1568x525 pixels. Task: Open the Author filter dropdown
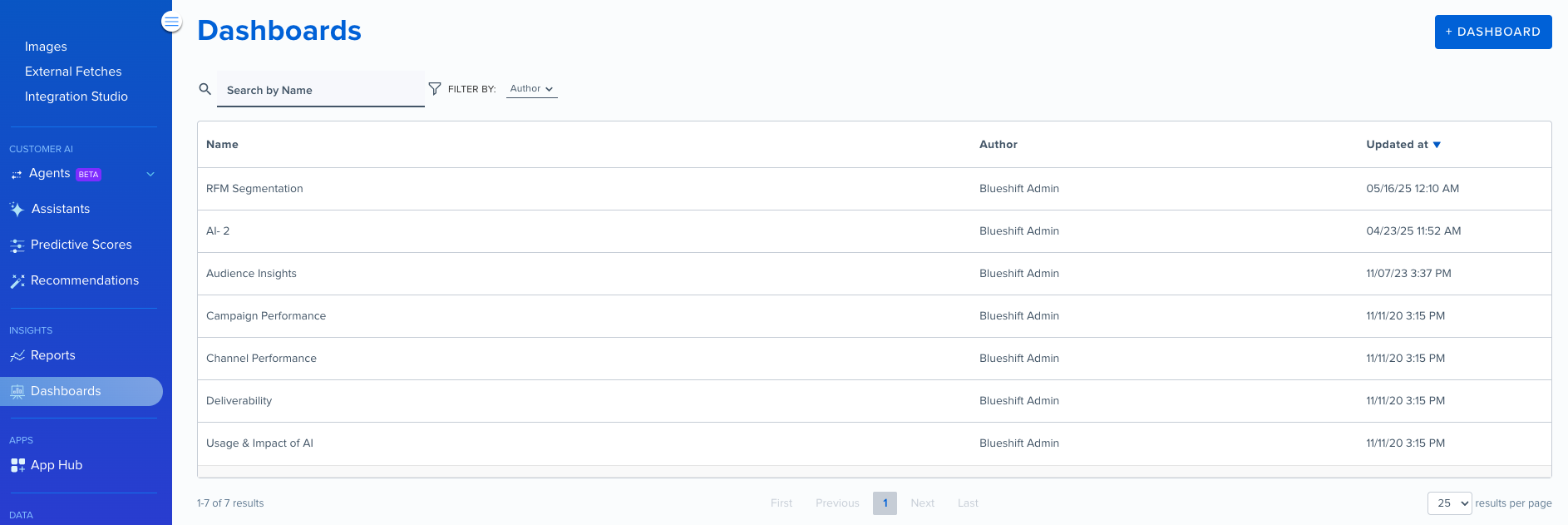click(x=531, y=88)
